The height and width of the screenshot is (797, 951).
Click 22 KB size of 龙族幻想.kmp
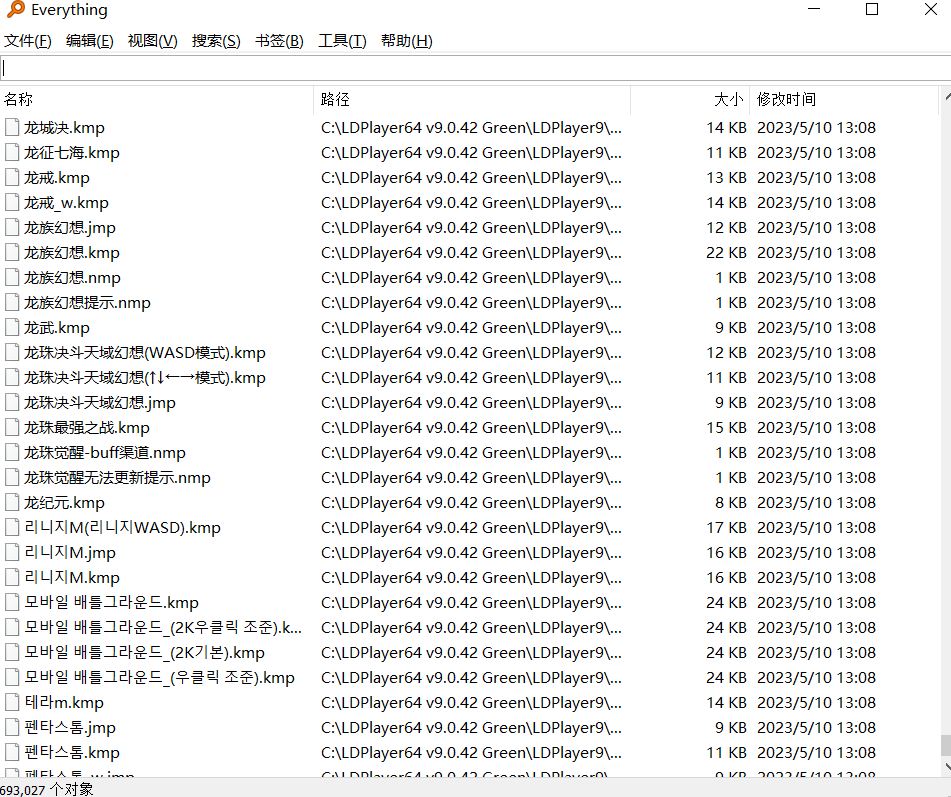726,252
